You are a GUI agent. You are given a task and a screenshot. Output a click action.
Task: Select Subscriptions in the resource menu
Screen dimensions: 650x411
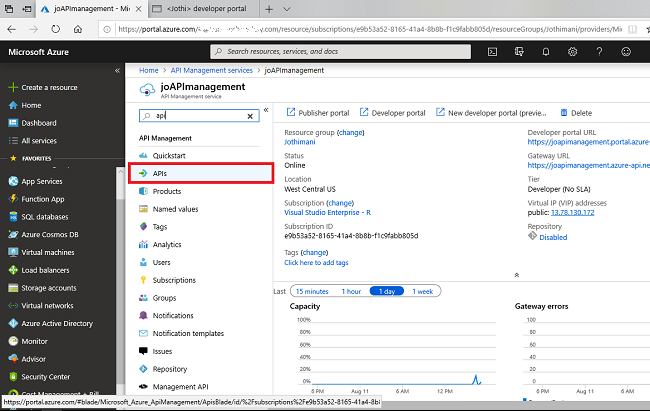coord(167,280)
